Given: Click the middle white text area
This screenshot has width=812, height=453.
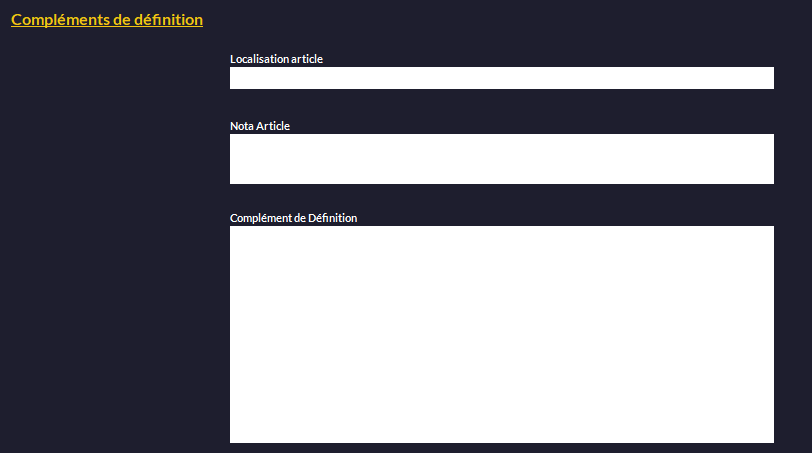Looking at the screenshot, I should click(501, 159).
